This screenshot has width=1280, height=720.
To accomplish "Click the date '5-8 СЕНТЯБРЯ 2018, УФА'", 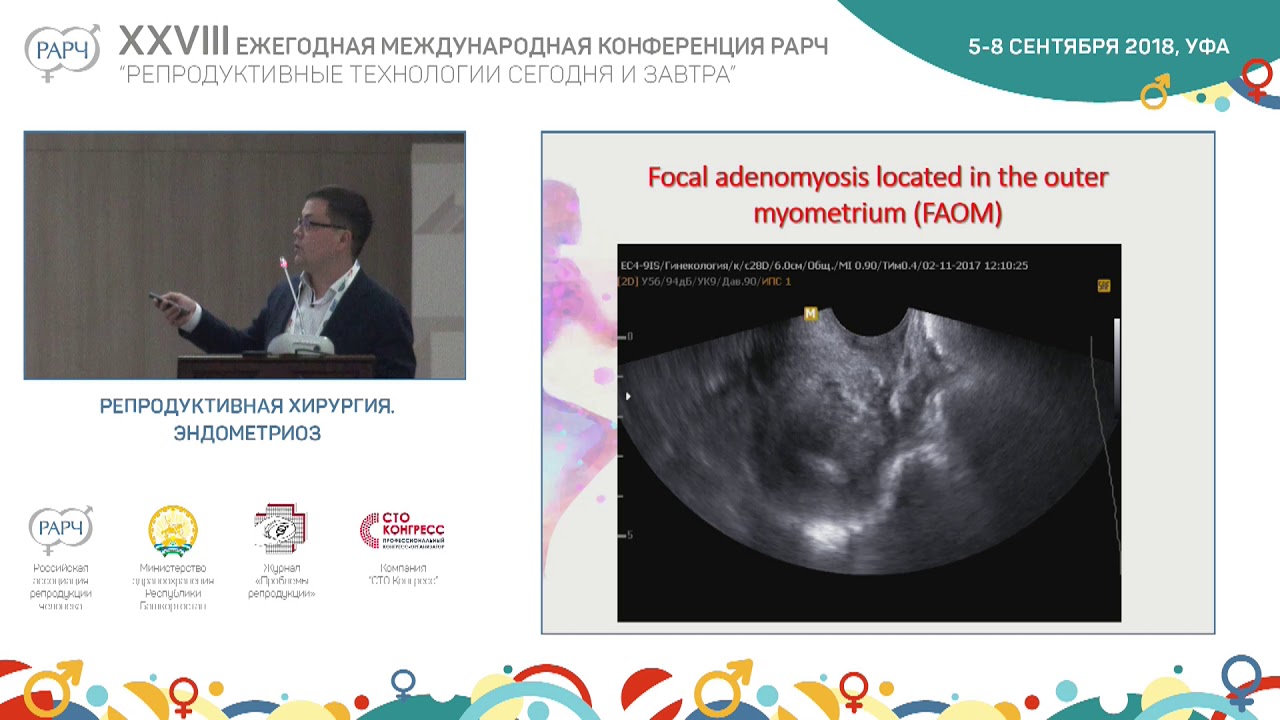I will tap(1098, 47).
